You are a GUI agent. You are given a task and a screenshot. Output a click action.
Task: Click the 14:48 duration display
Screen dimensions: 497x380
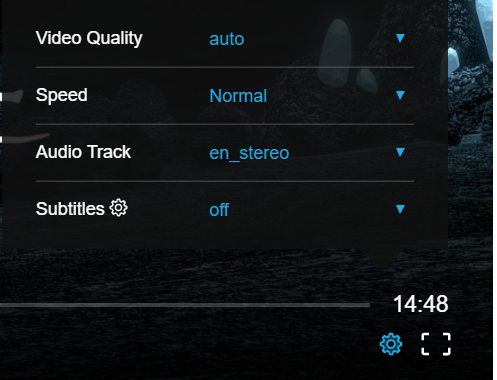421,304
